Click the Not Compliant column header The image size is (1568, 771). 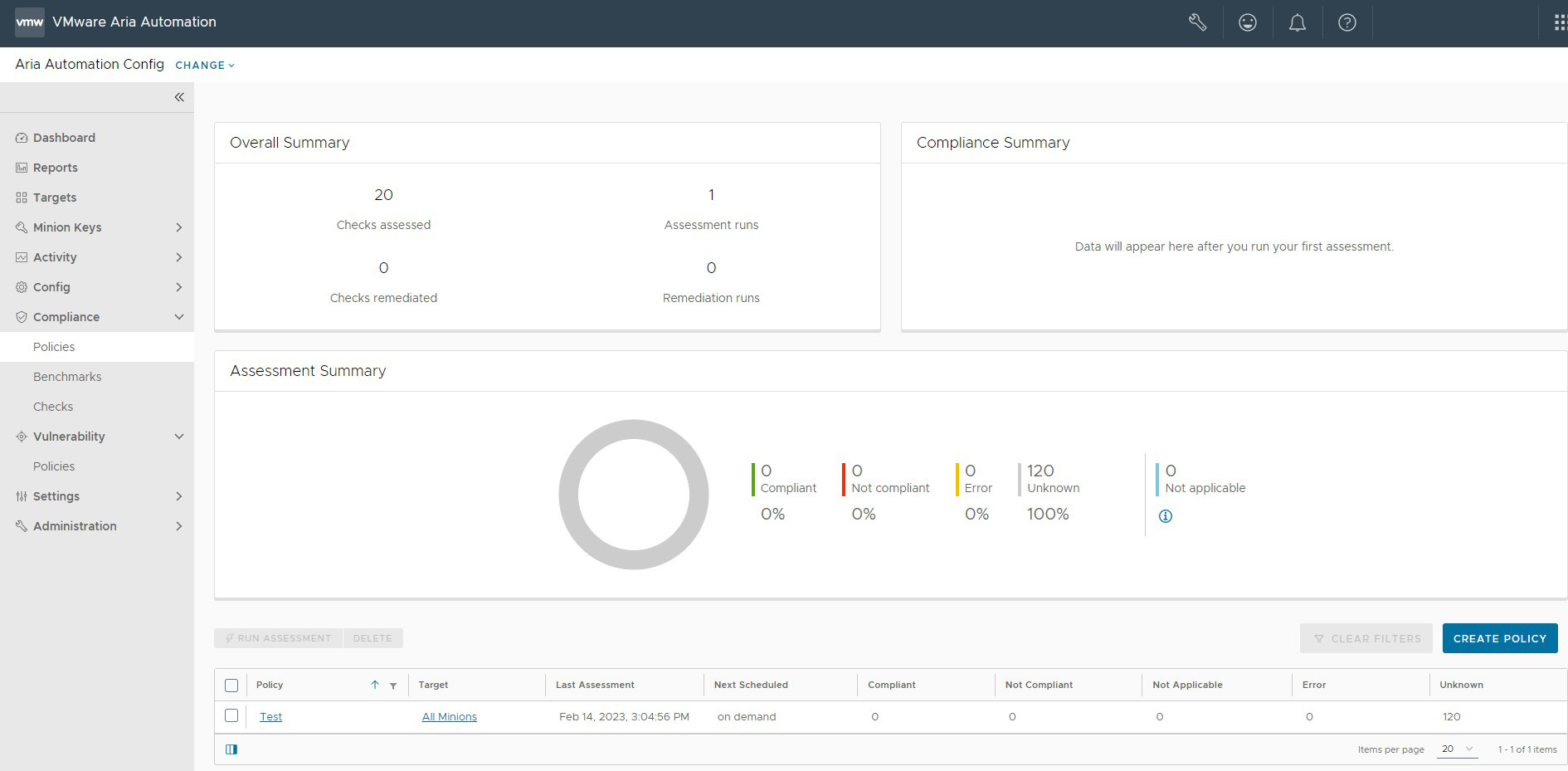point(1039,685)
